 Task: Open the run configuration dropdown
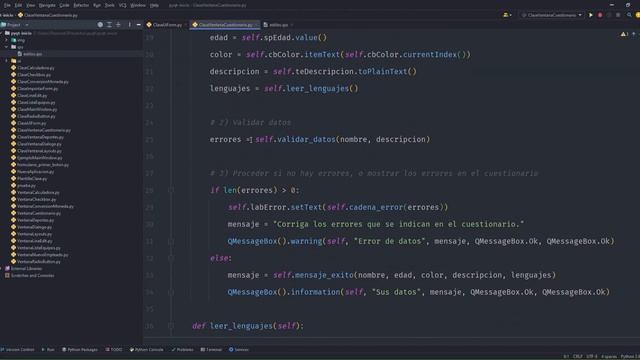551,15
